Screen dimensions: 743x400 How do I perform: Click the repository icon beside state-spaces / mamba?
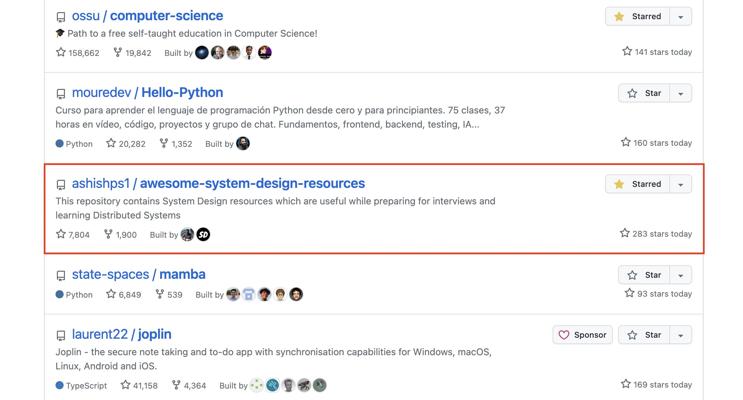(61, 276)
